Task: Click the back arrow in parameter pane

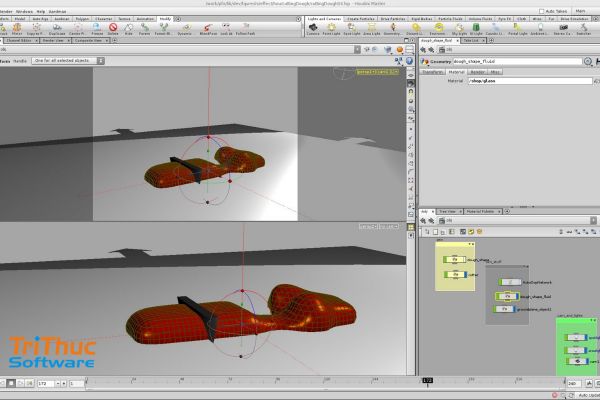Action: tap(423, 50)
